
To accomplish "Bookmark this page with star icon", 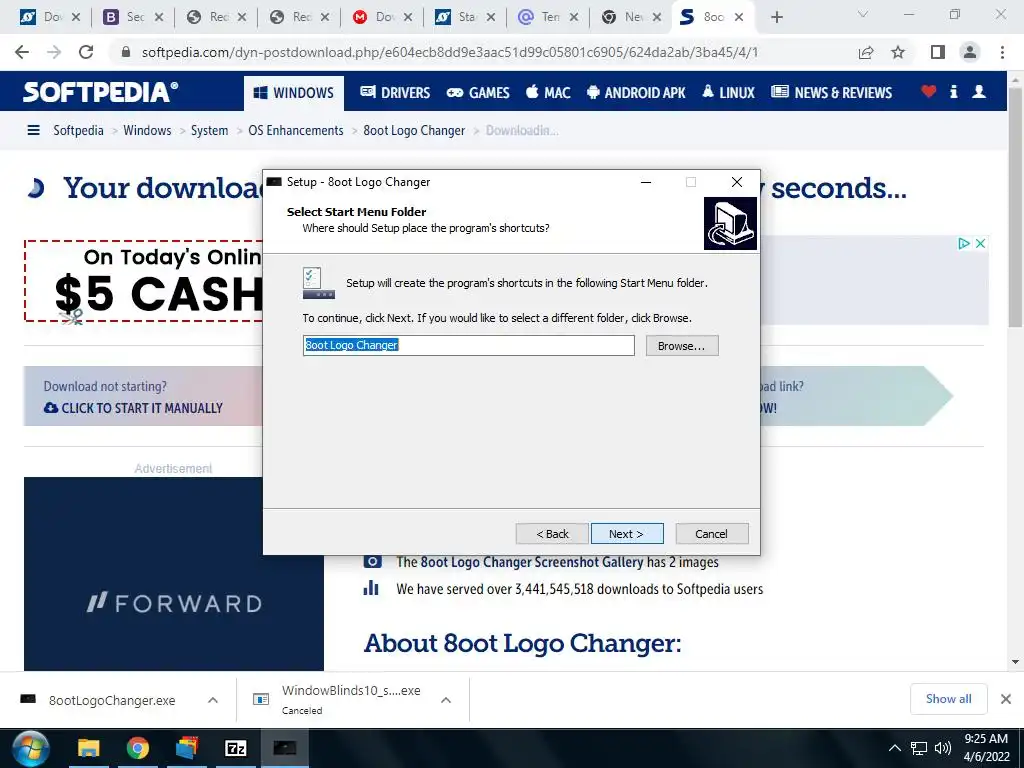I will click(x=899, y=52).
